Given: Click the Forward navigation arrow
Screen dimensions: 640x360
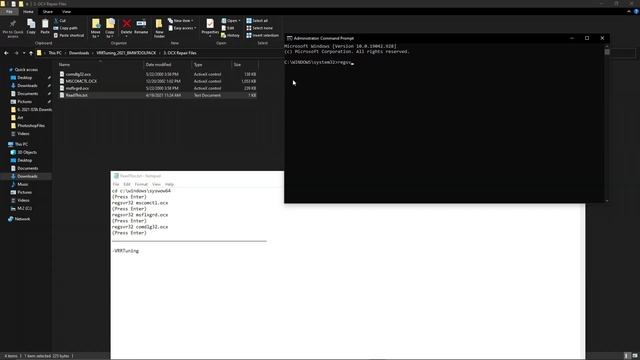Looking at the screenshot, I should (16, 53).
